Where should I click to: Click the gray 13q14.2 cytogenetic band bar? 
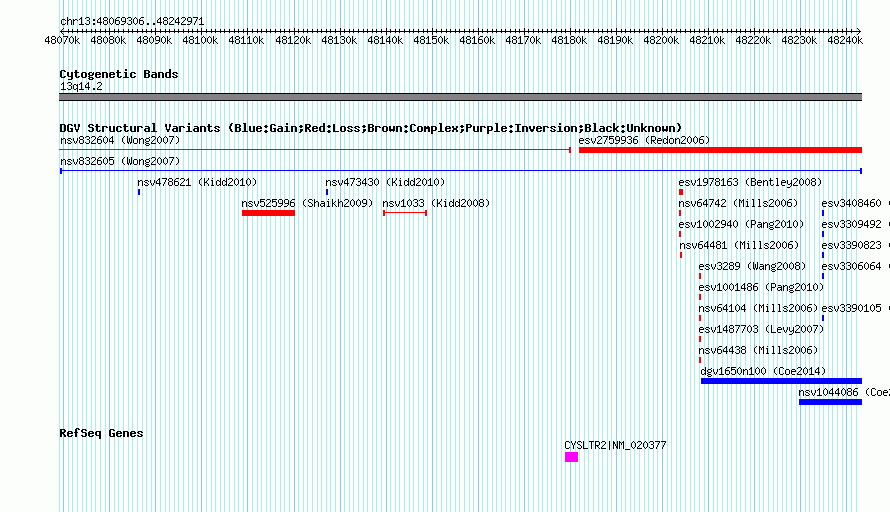tap(461, 97)
